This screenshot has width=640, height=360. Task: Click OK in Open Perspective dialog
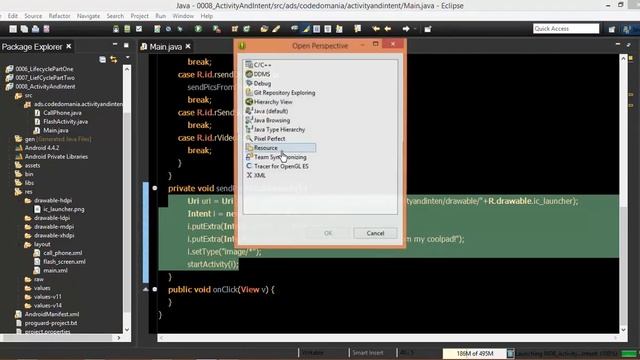coord(328,233)
